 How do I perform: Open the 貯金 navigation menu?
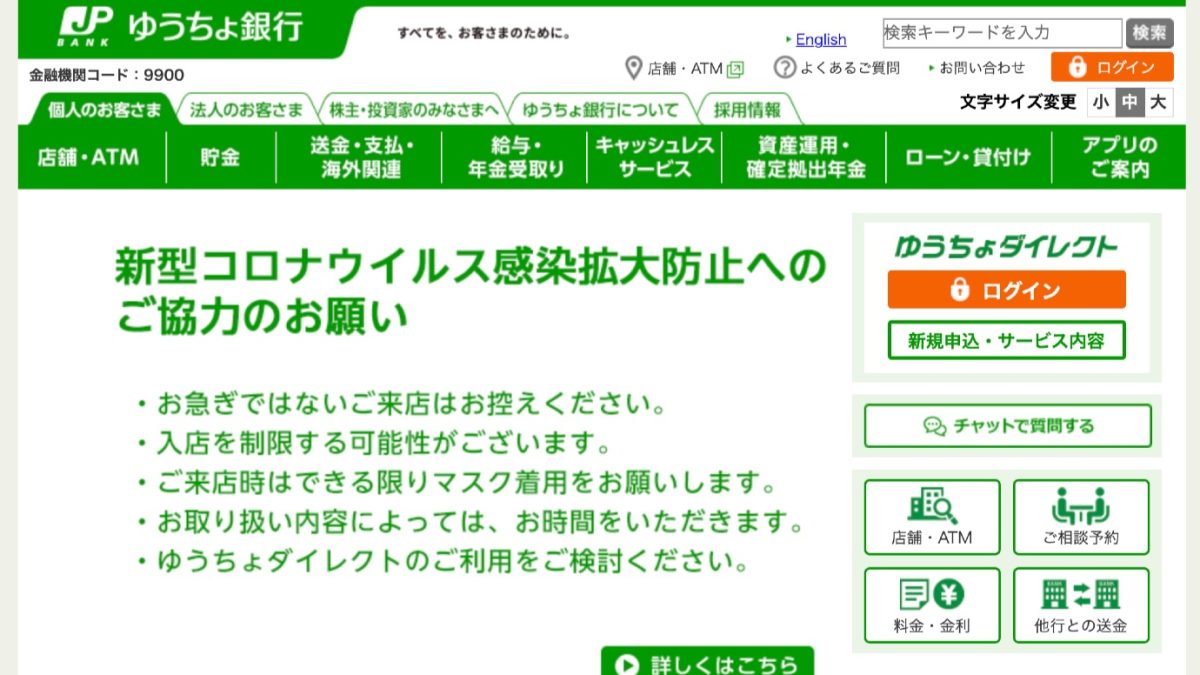click(219, 157)
